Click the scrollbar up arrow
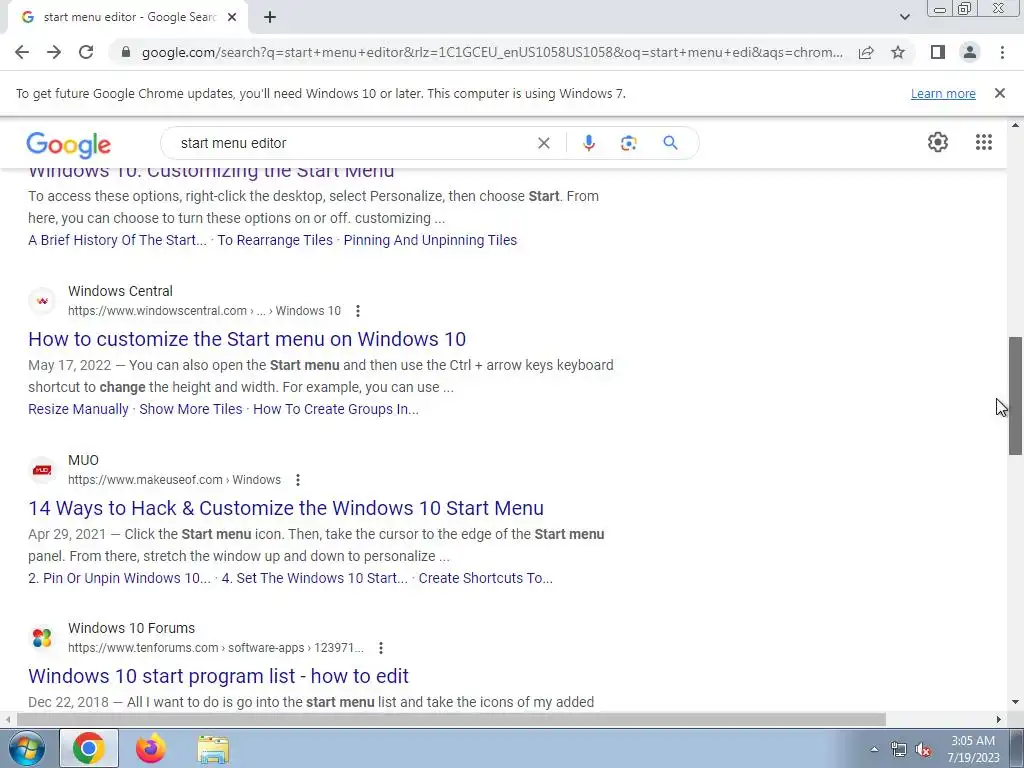Image resolution: width=1024 pixels, height=768 pixels. point(1016,125)
